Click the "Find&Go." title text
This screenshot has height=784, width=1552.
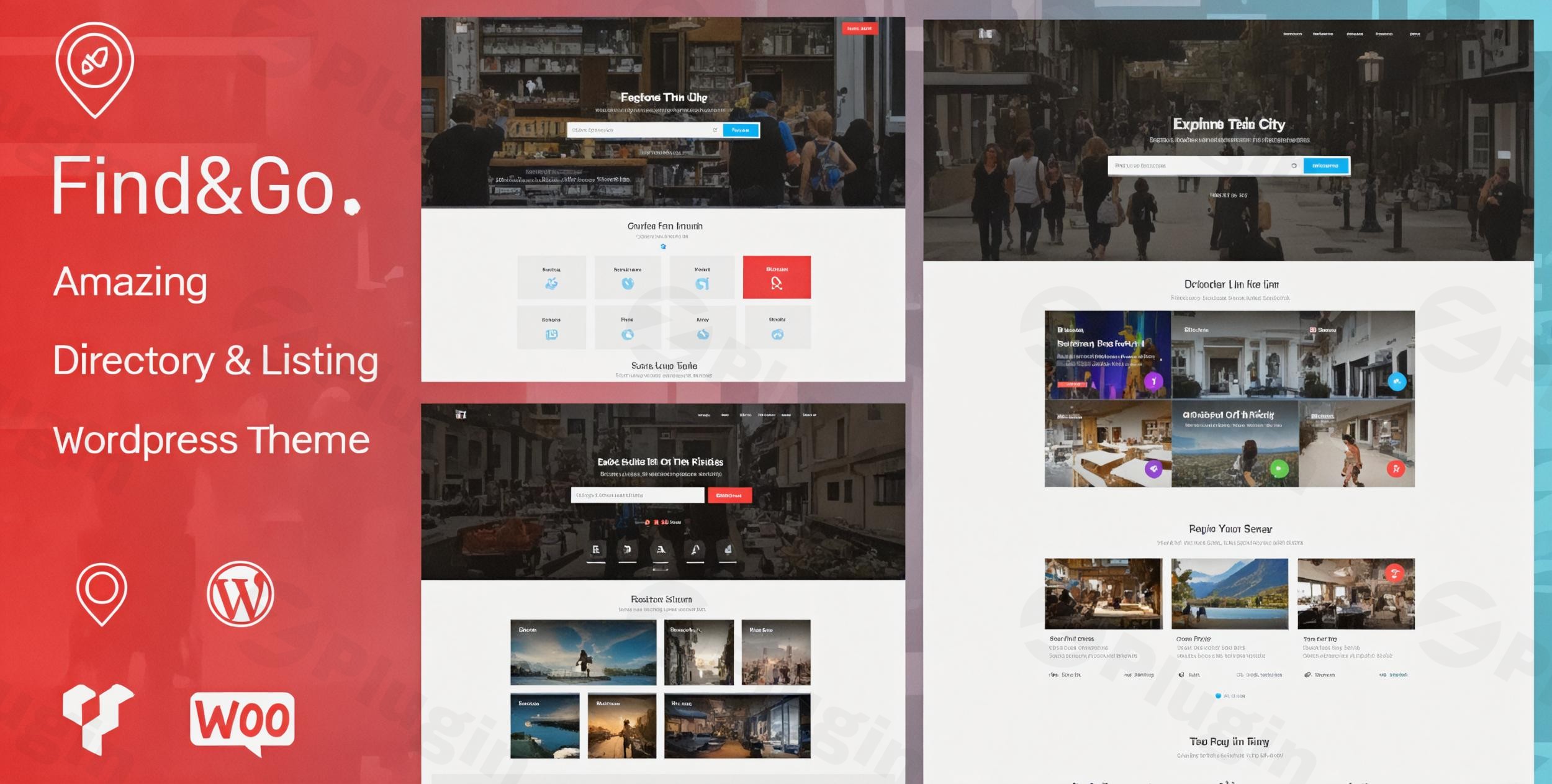(207, 186)
